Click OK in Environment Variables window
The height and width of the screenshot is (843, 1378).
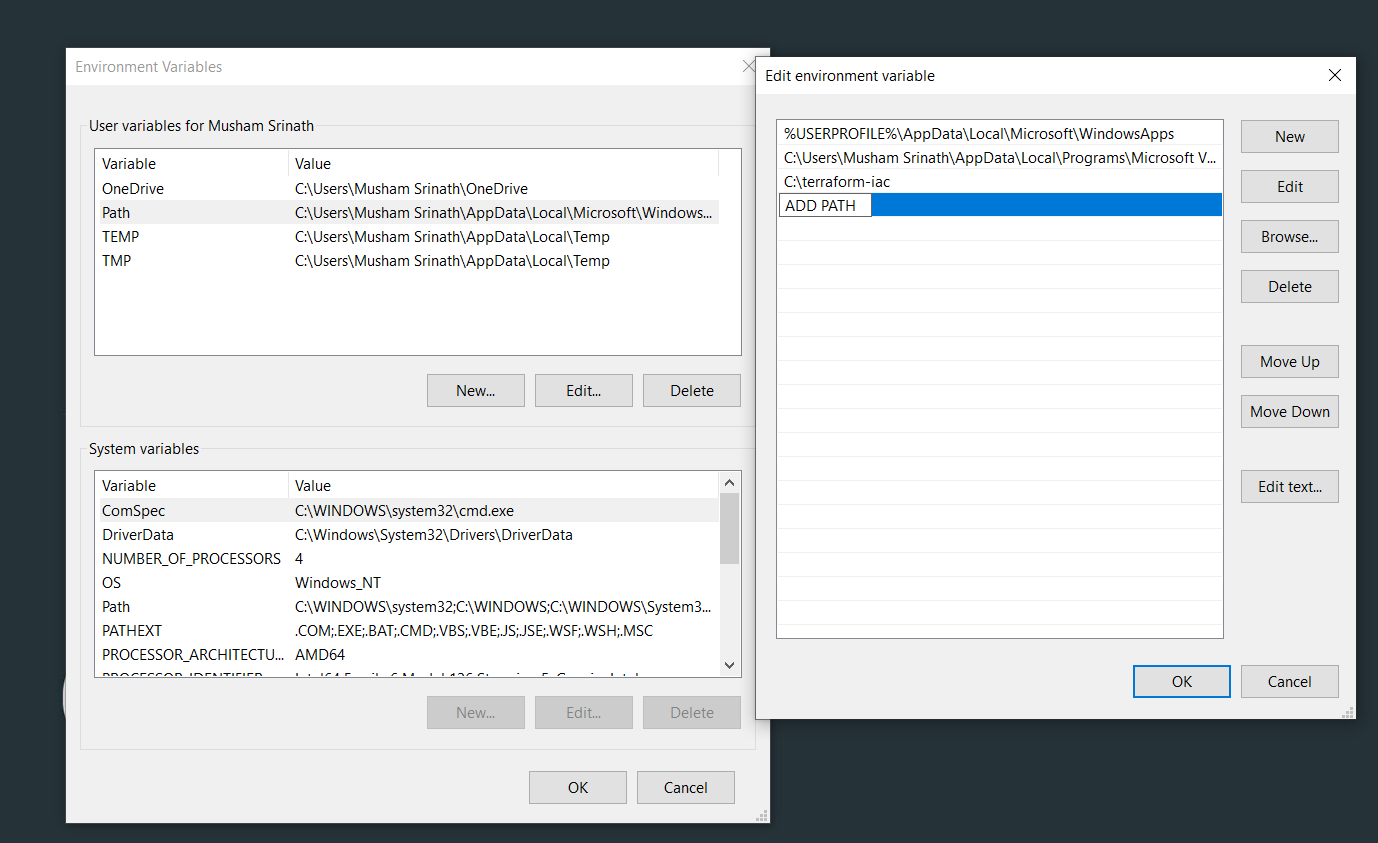click(x=577, y=788)
